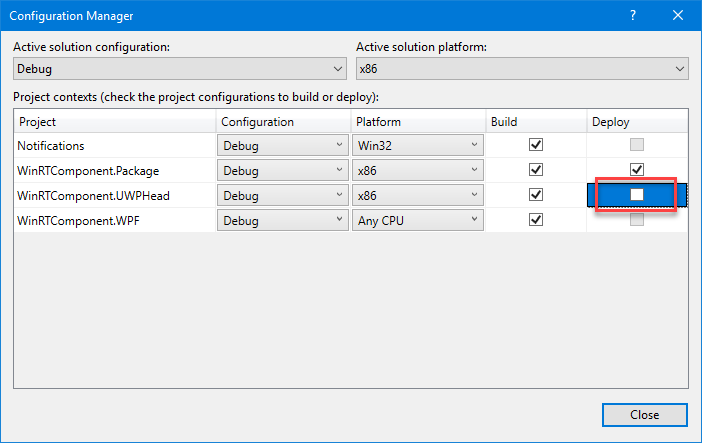Viewport: 702px width, 443px height.
Task: Expand Notifications configuration dropdown
Action: coord(282,145)
